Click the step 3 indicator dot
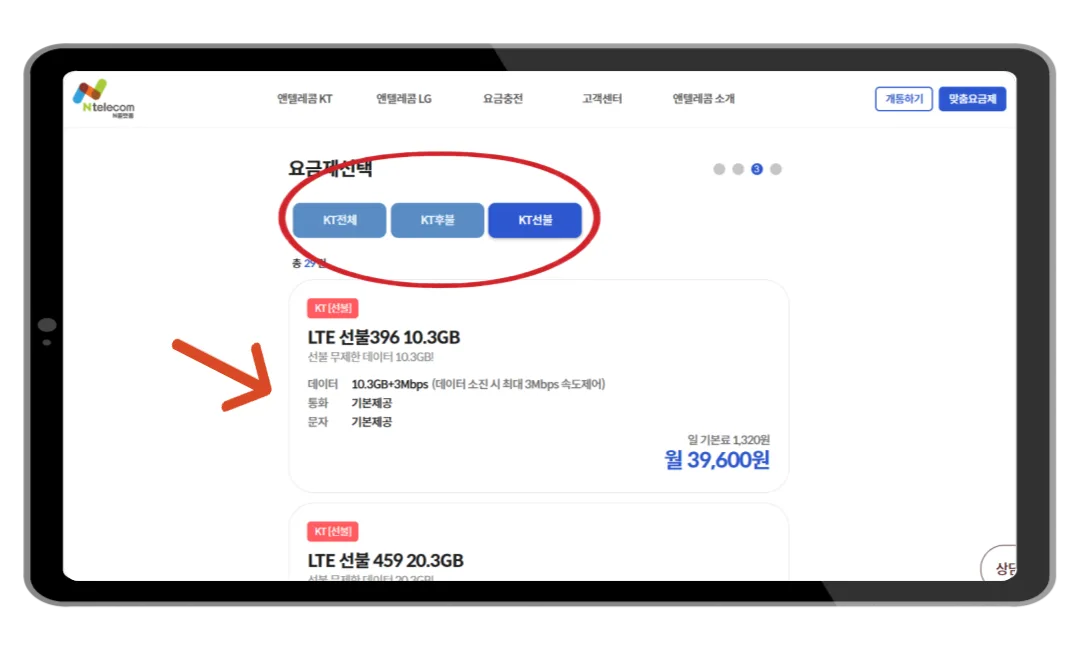Image resolution: width=1080 pixels, height=650 pixels. [757, 169]
